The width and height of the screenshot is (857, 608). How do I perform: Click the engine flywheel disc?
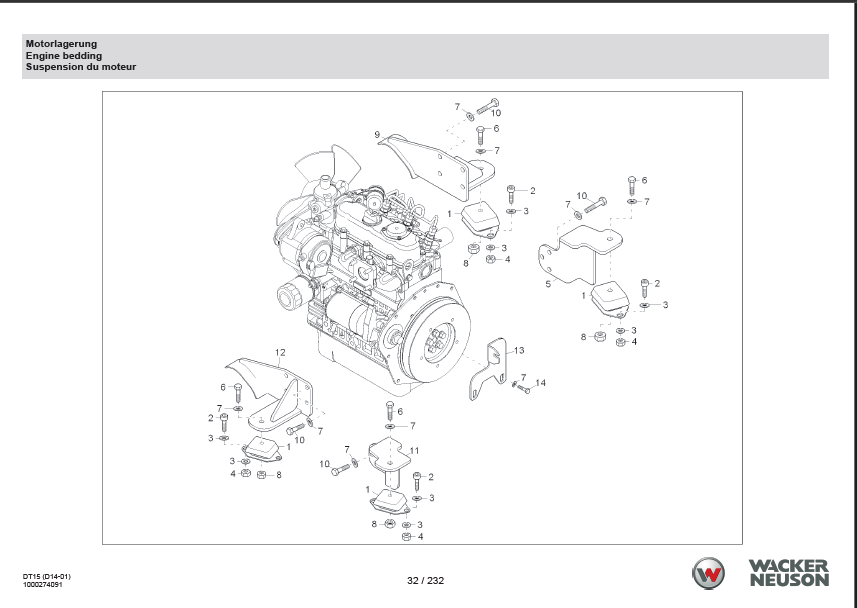pyautogui.click(x=433, y=345)
